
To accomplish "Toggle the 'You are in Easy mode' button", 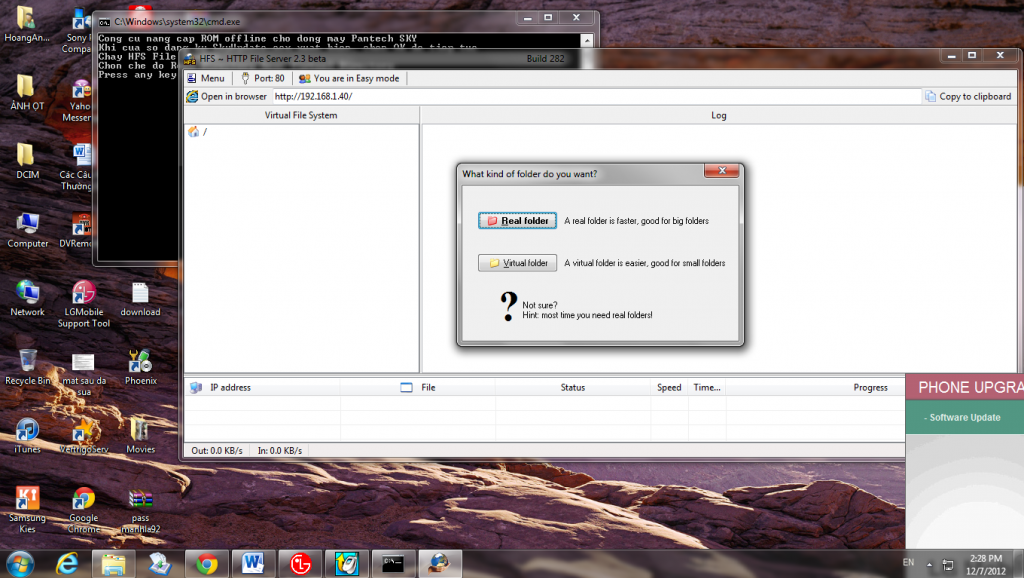I will click(x=349, y=78).
